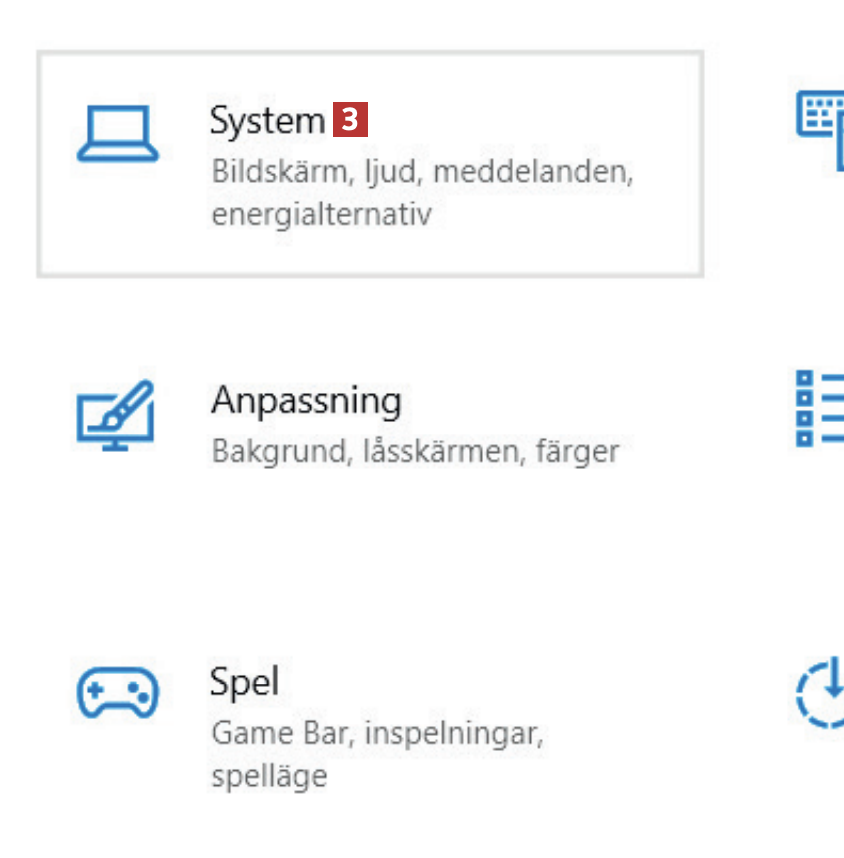Click the 'spelläge' text under Spel
844x858 pixels.
point(269,776)
